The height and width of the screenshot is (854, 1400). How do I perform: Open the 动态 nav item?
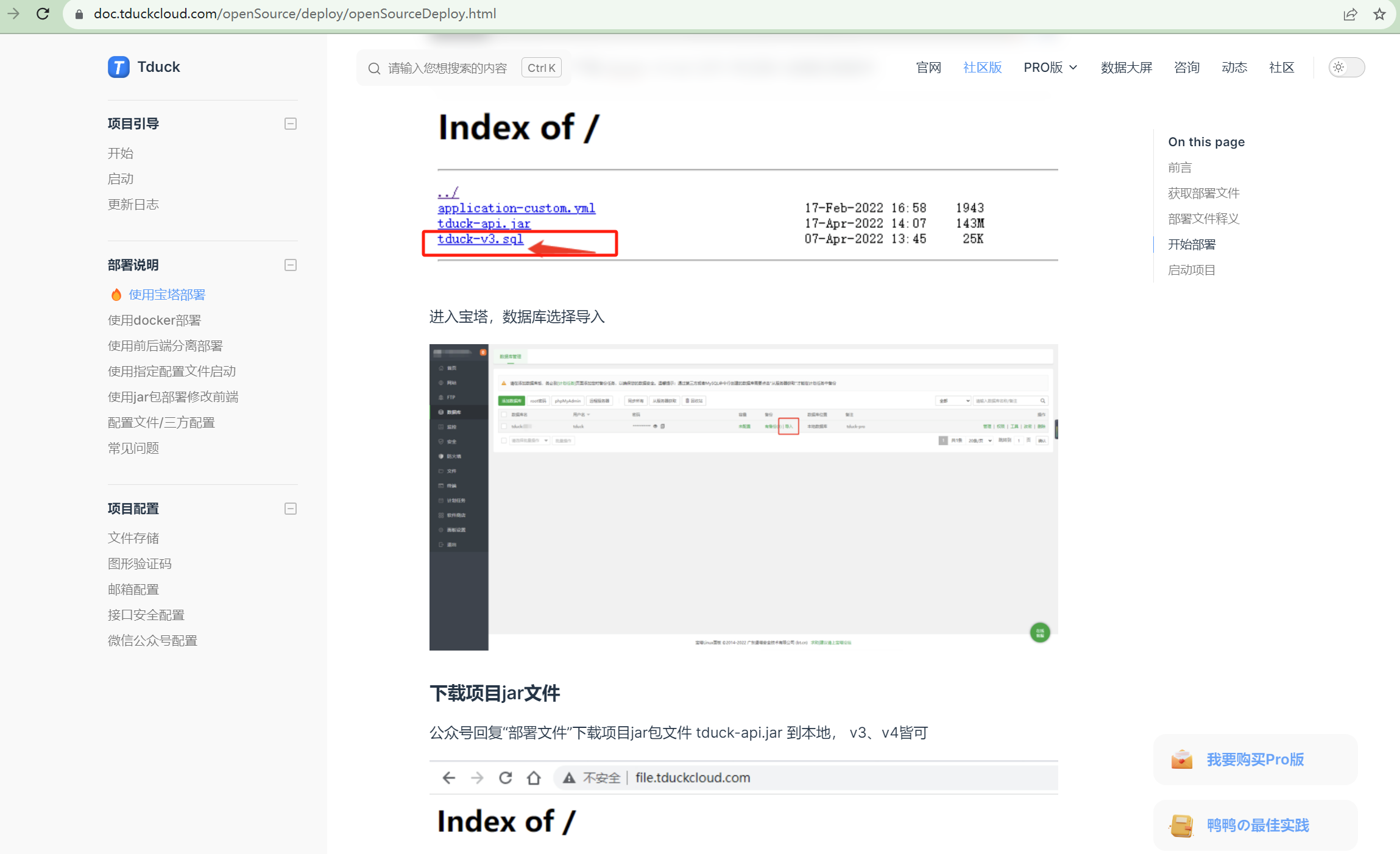click(1234, 68)
